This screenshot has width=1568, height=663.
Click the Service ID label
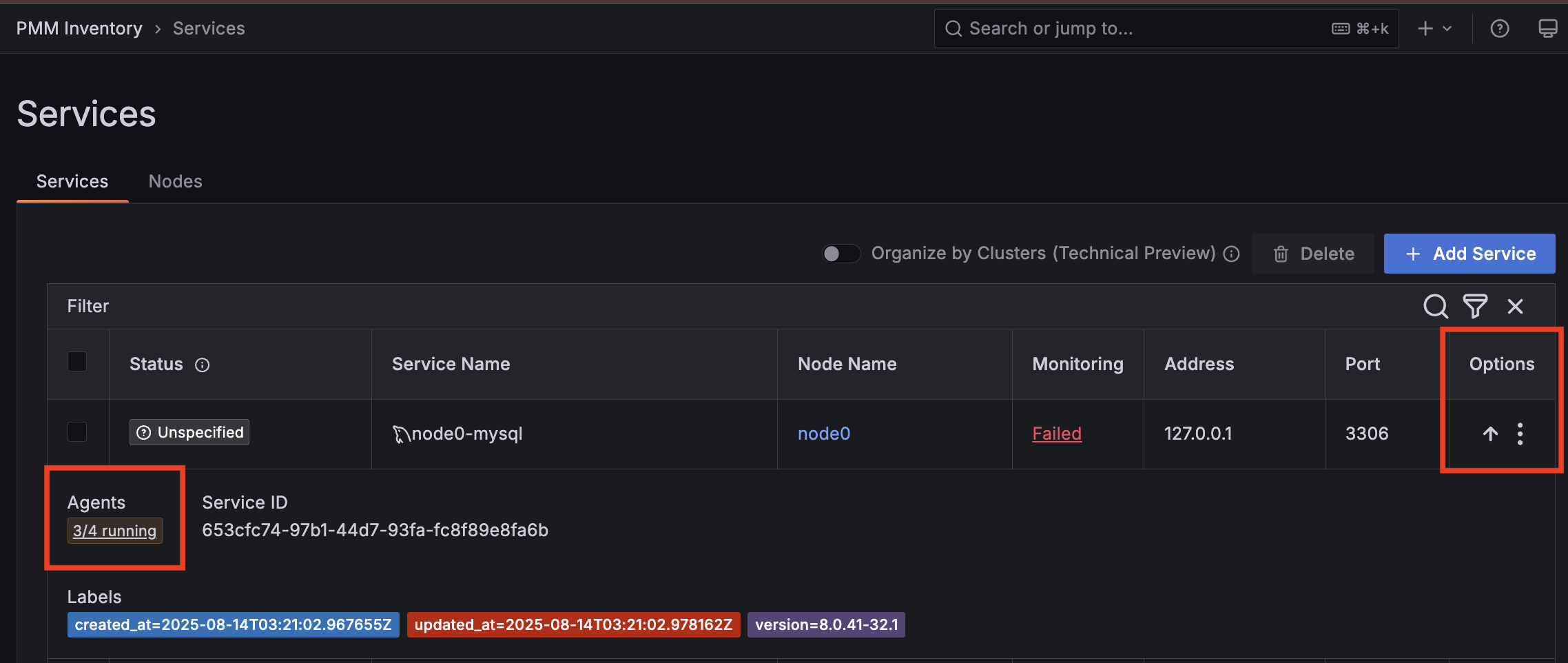pos(245,502)
